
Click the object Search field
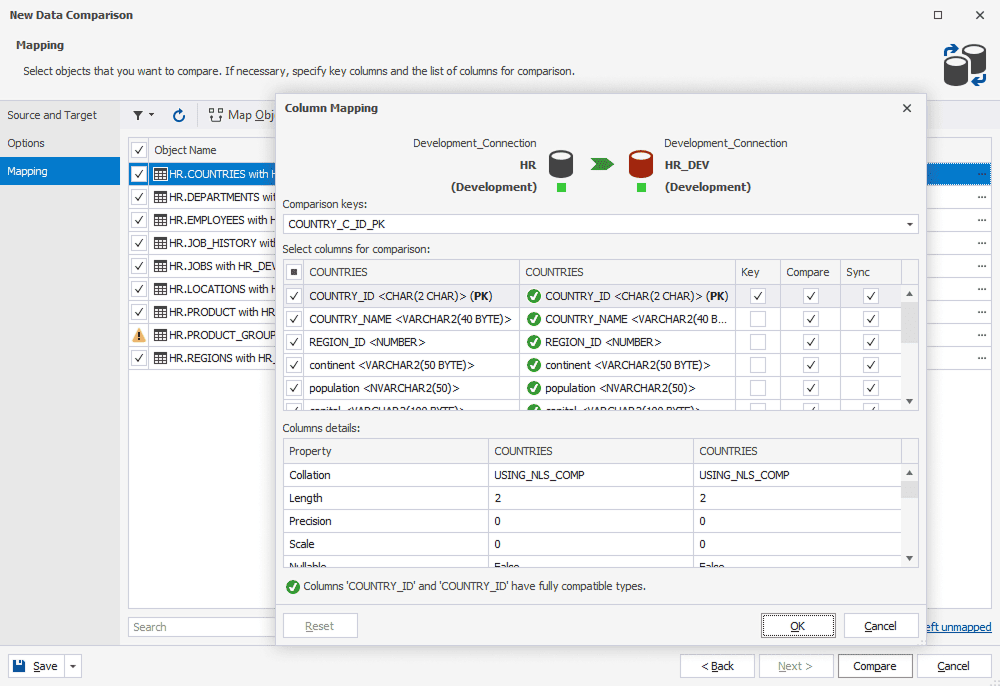click(x=200, y=627)
